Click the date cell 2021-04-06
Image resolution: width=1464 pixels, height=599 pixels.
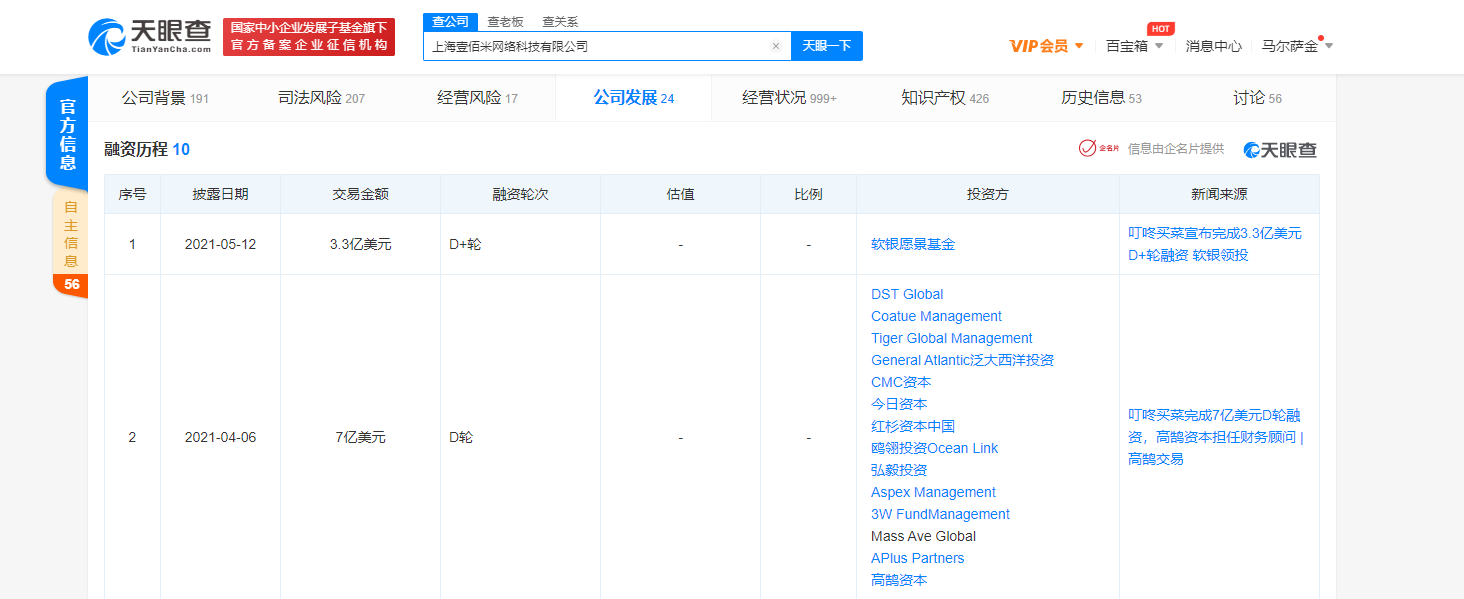[x=220, y=437]
